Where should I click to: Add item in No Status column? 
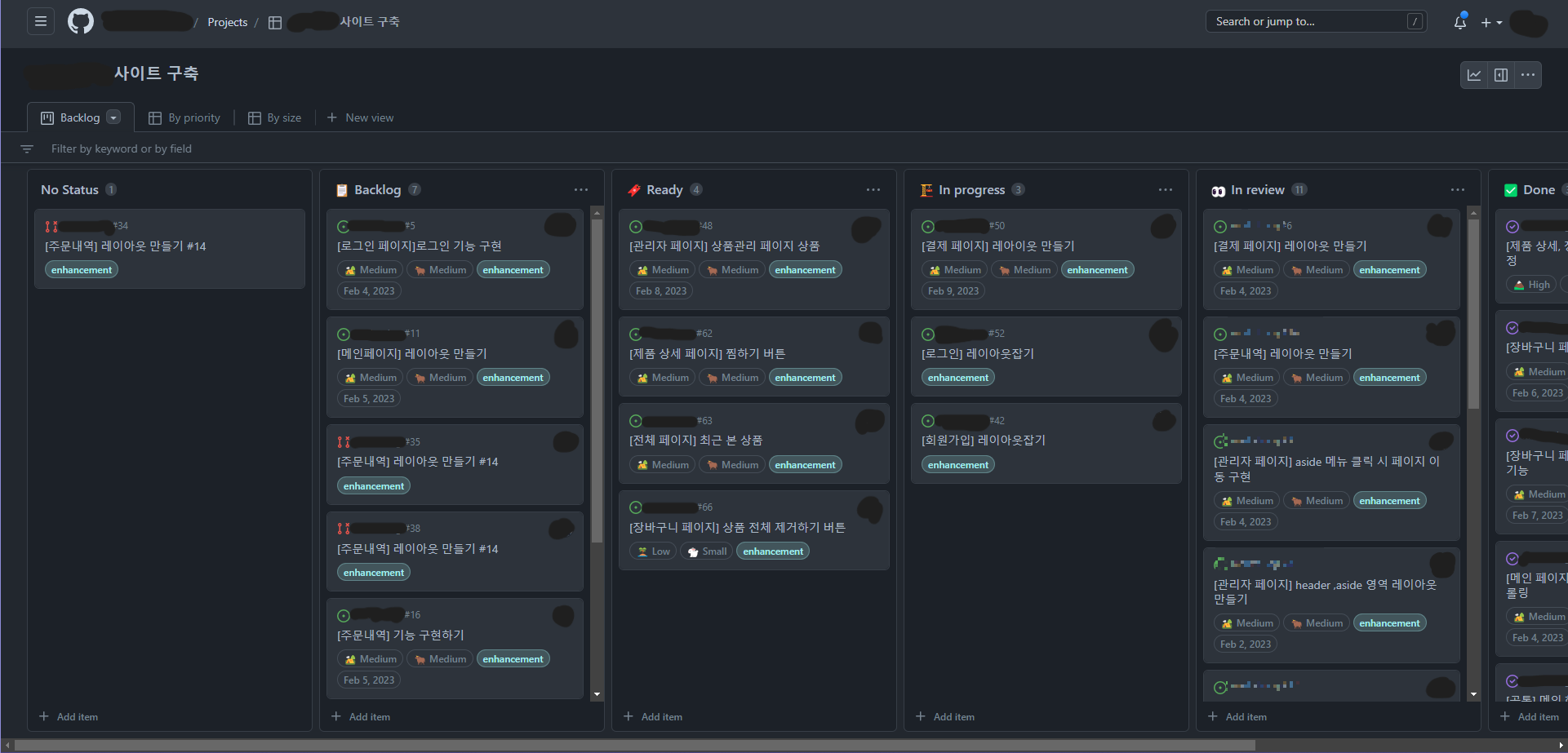pyautogui.click(x=69, y=716)
